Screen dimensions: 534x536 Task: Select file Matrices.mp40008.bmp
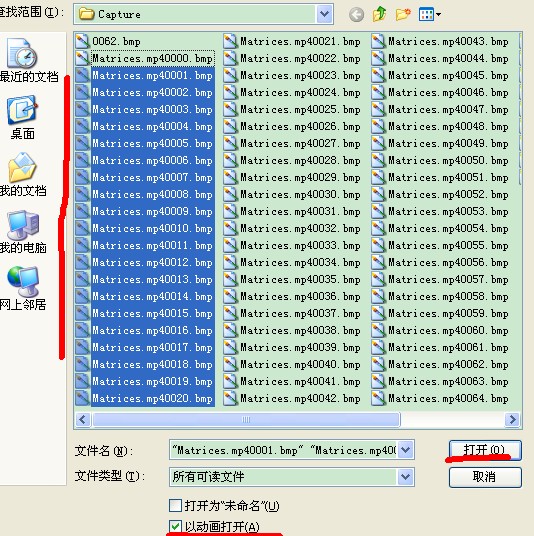click(x=152, y=194)
